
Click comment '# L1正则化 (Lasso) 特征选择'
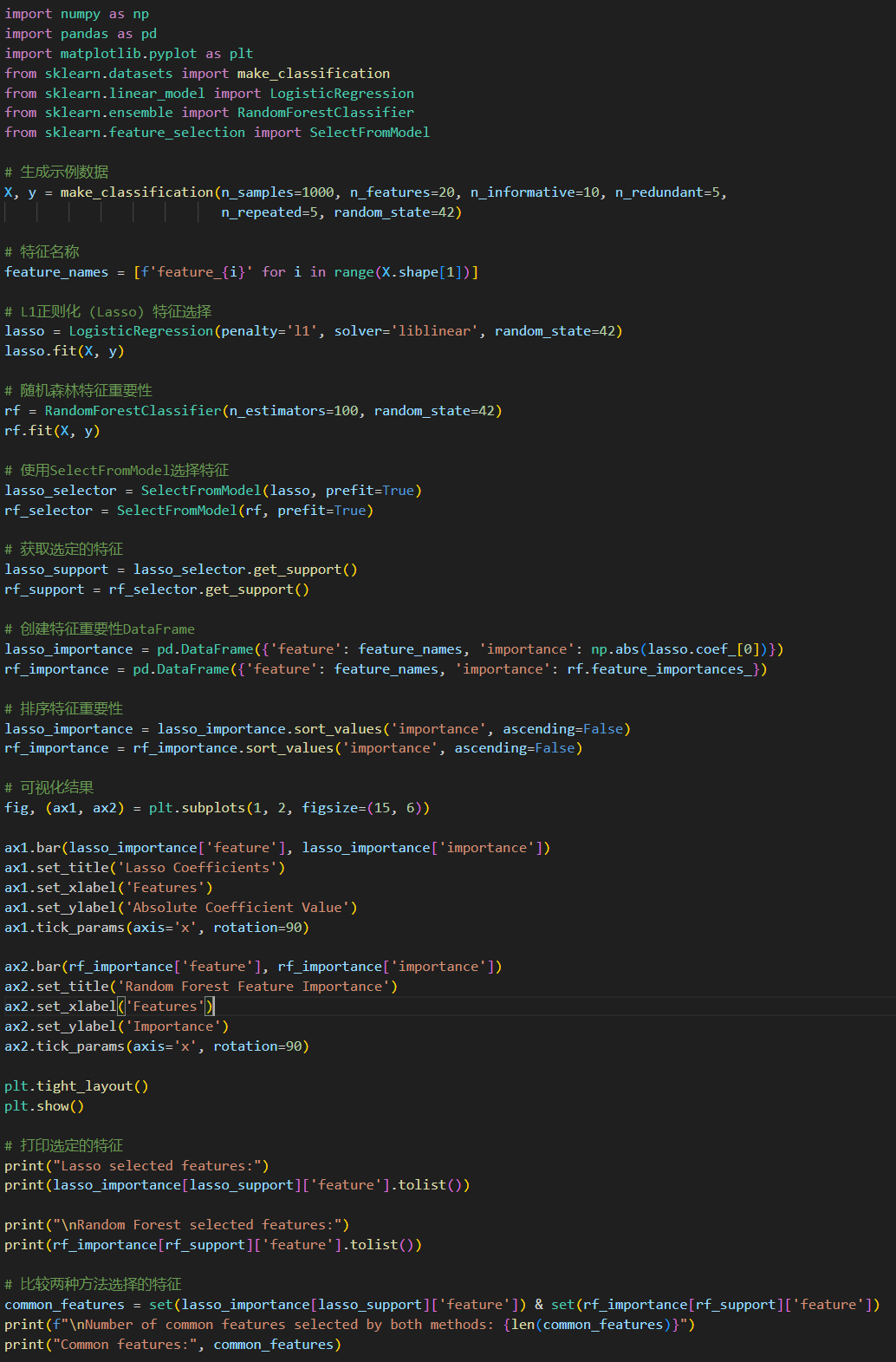tap(108, 311)
